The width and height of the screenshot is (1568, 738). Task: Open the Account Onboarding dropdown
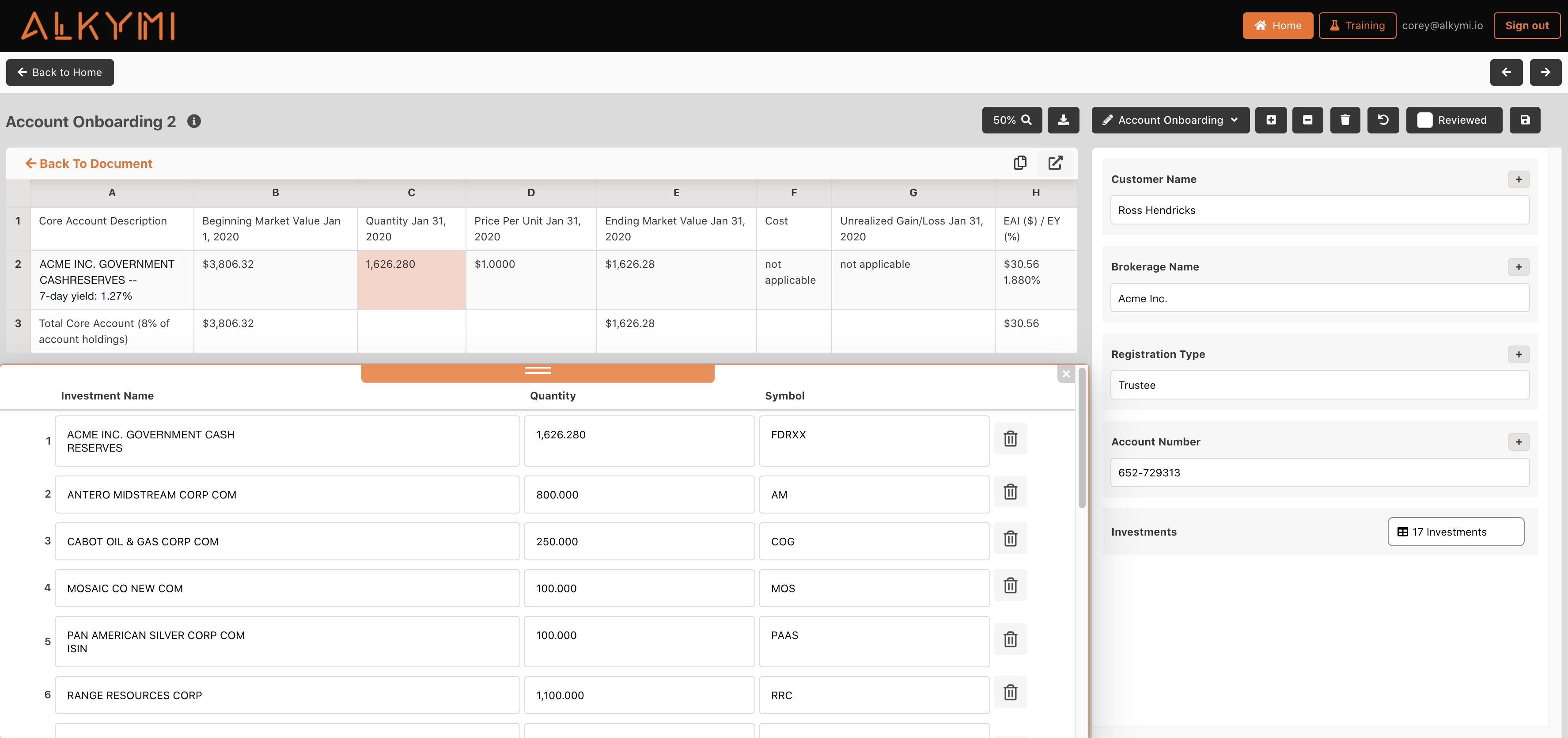pyautogui.click(x=1170, y=120)
